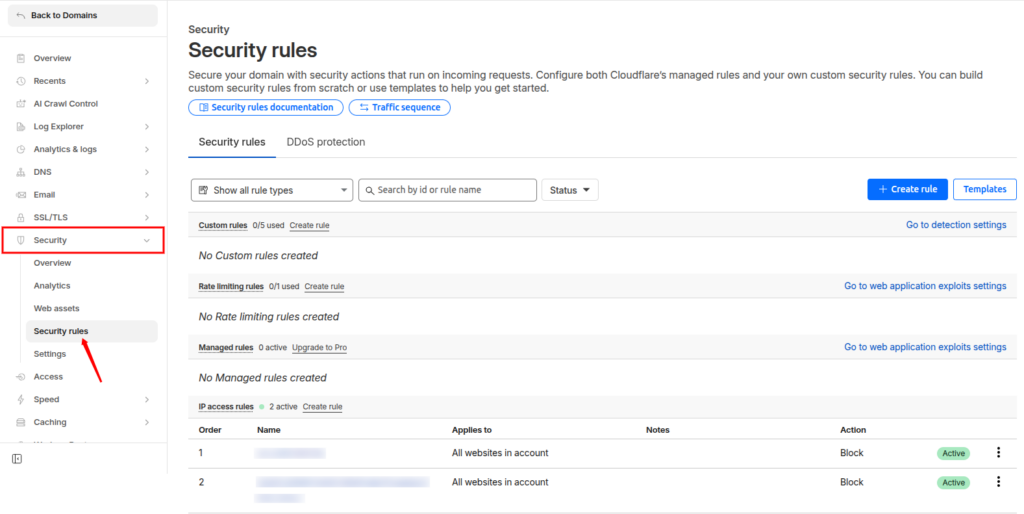Click the Managed rules section label
The height and width of the screenshot is (514, 1024).
pyautogui.click(x=226, y=347)
